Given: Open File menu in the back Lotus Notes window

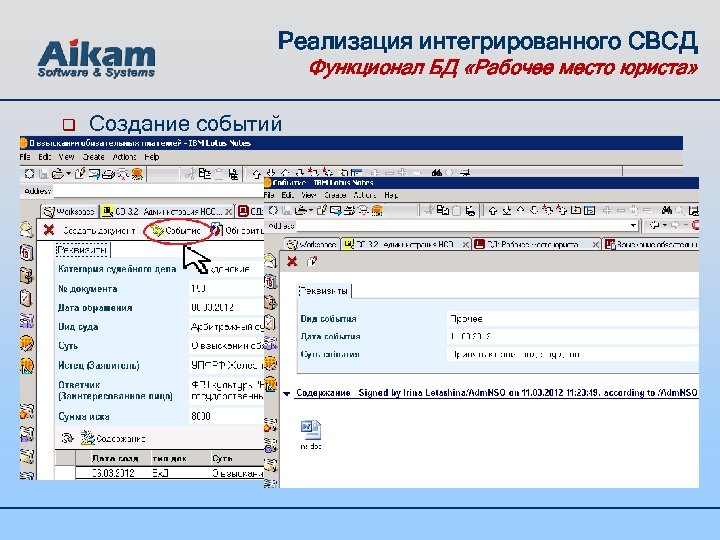Looking at the screenshot, I should [x=25, y=157].
